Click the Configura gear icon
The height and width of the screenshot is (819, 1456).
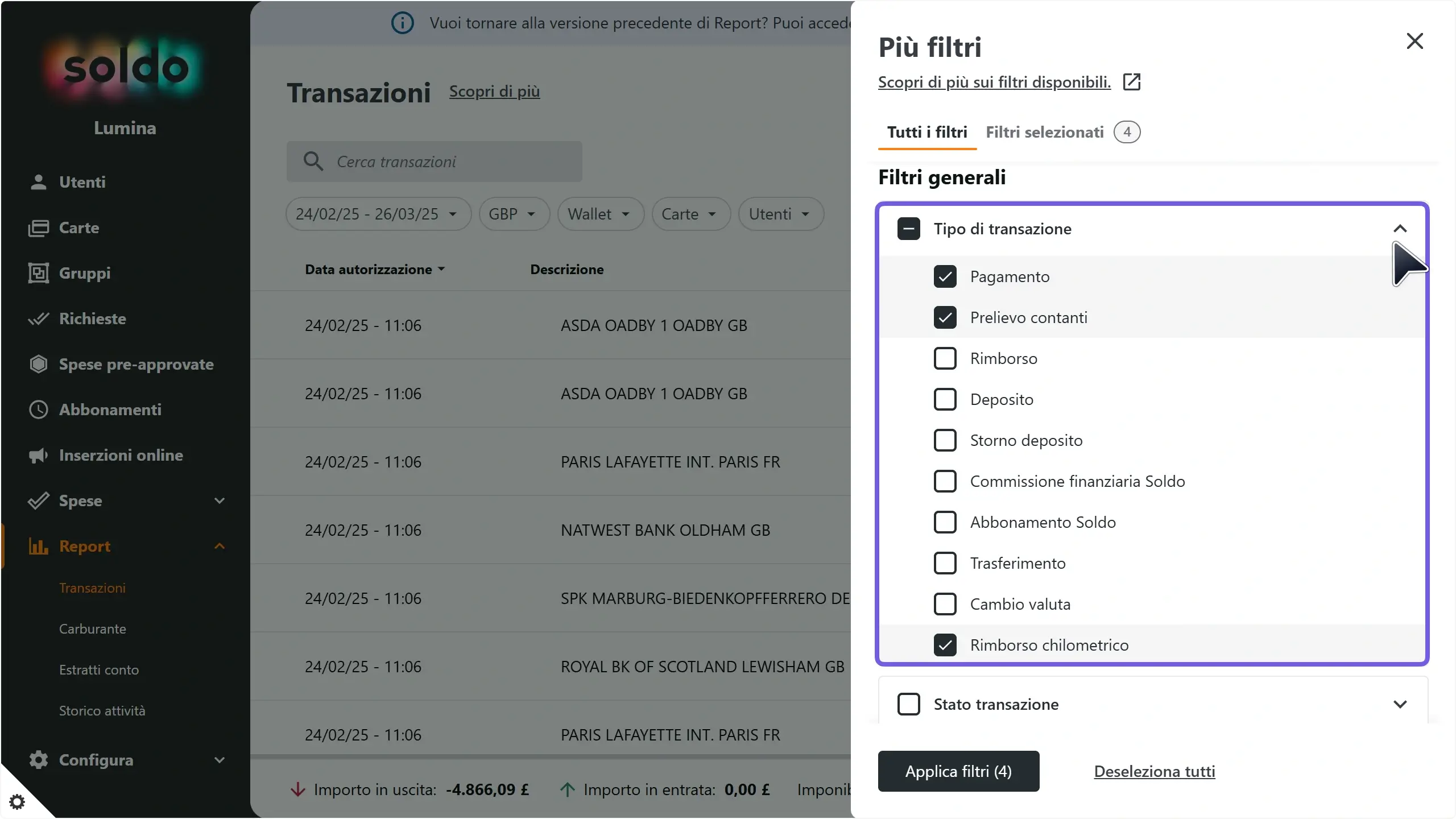pos(38,760)
